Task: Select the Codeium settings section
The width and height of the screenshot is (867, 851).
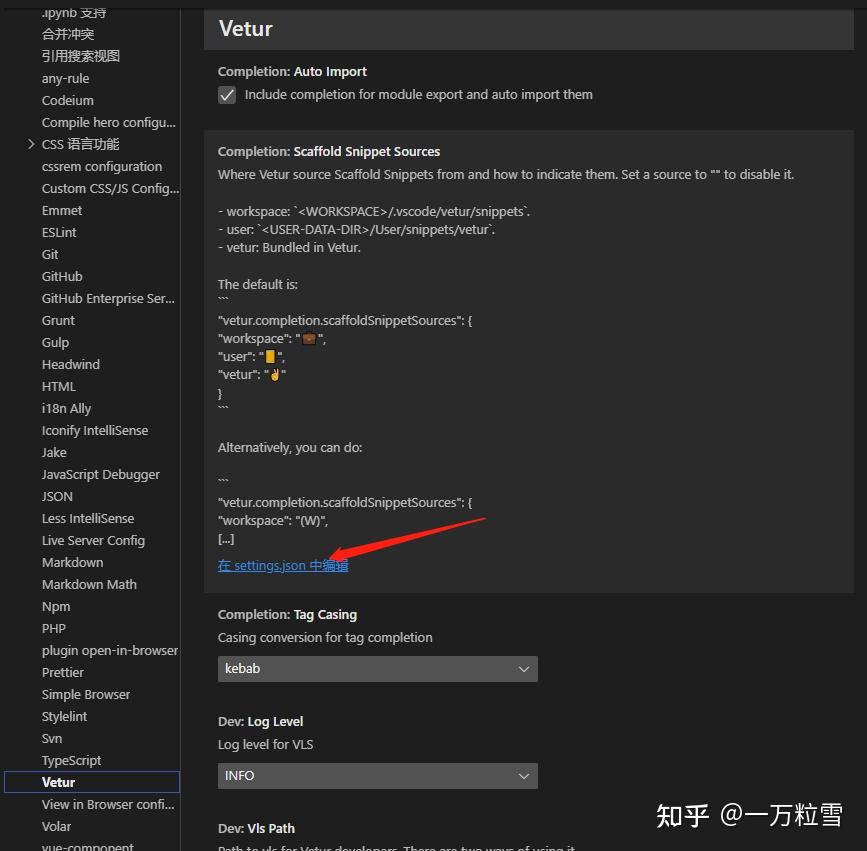Action: point(67,100)
